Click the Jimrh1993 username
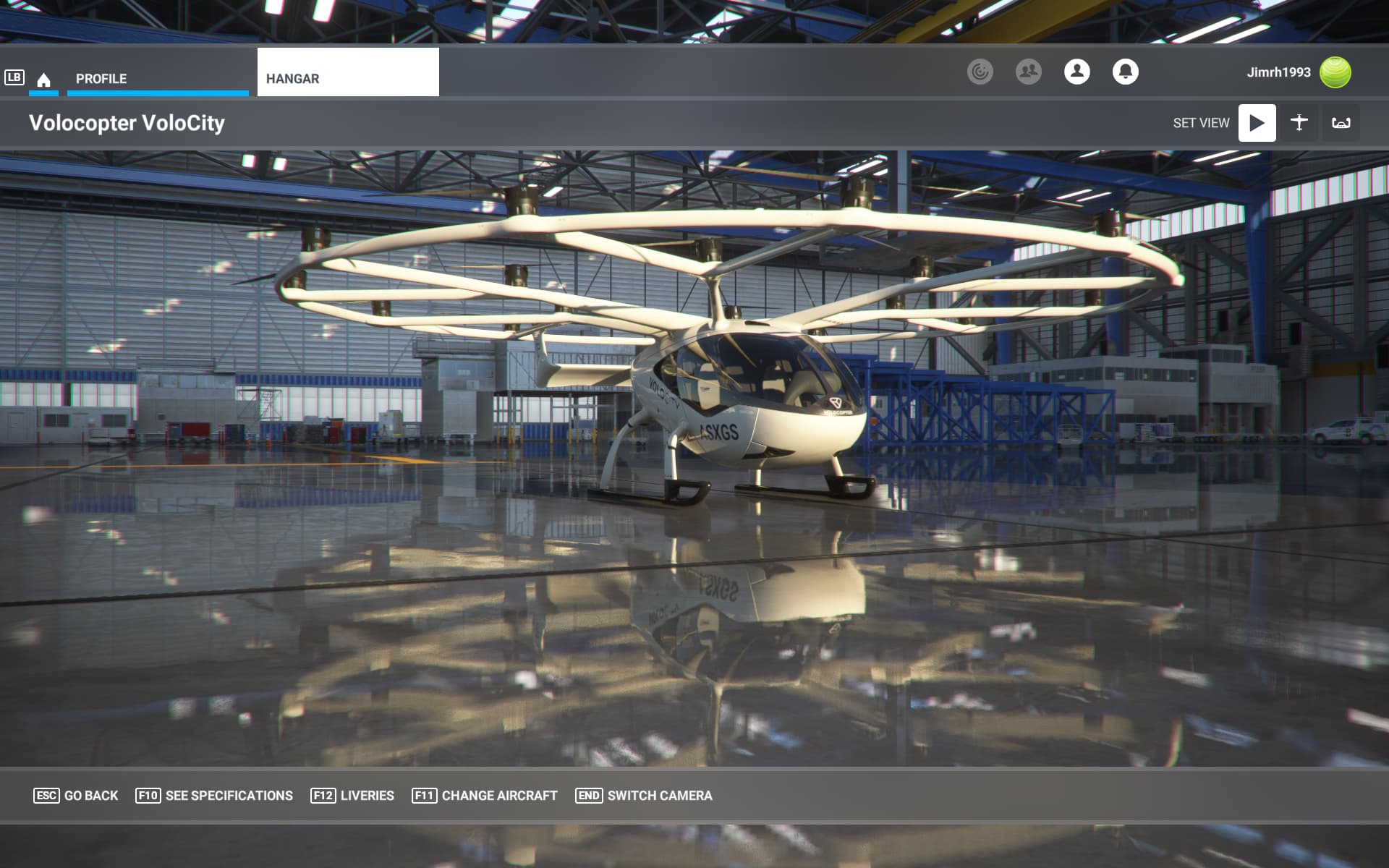The image size is (1389, 868). (x=1278, y=72)
